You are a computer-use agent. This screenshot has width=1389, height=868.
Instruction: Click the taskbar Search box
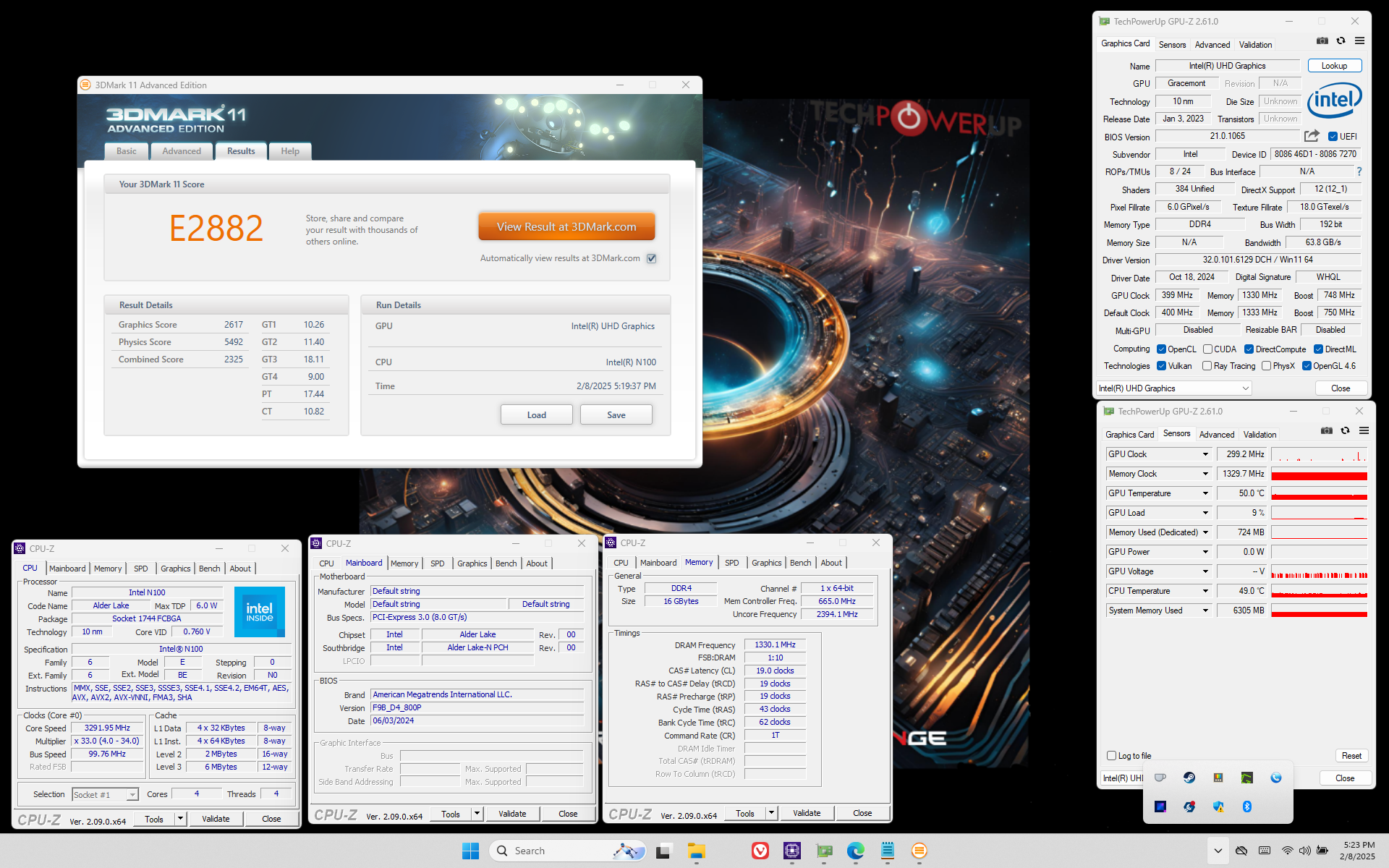point(568,851)
